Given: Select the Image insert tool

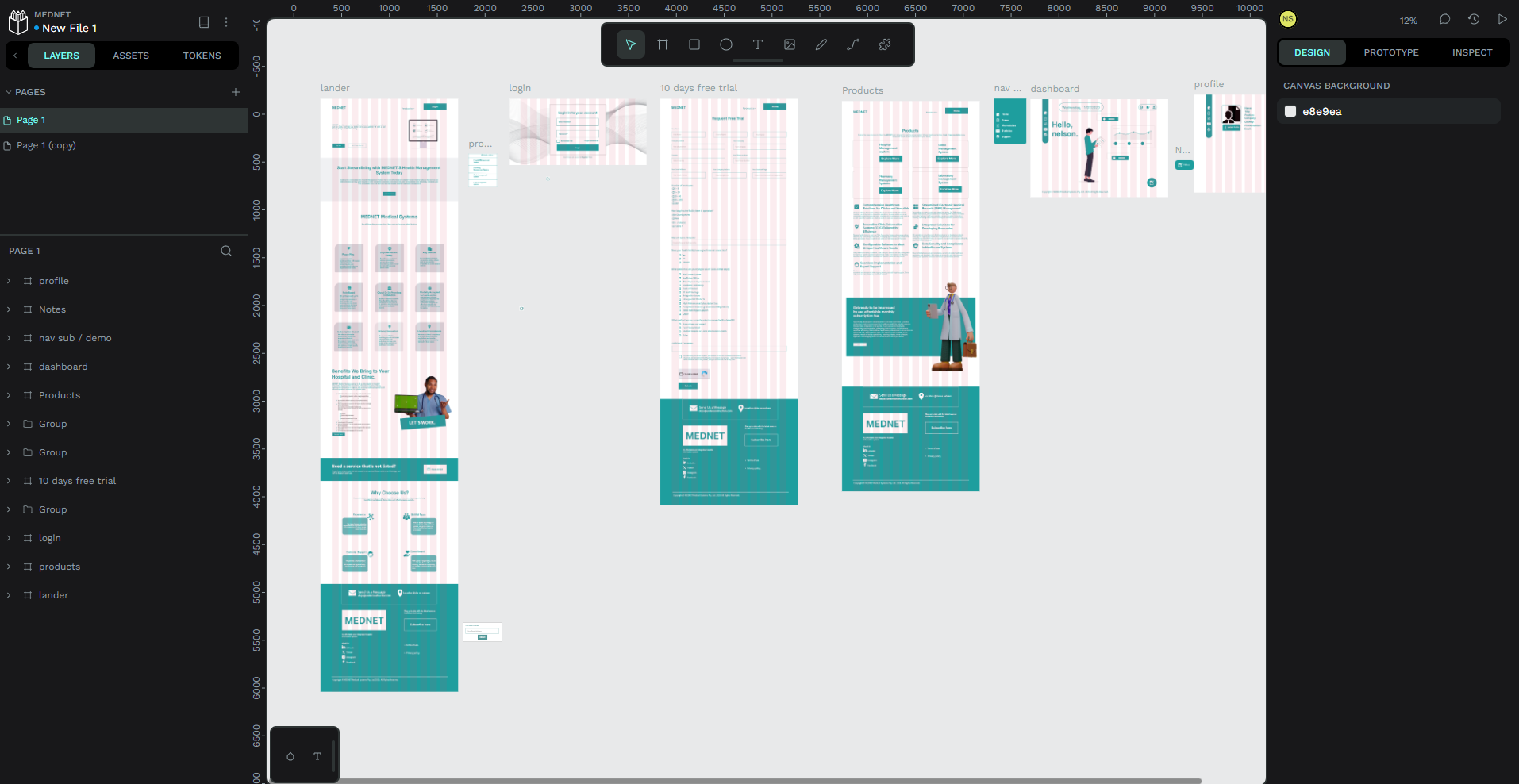Looking at the screenshot, I should (x=790, y=44).
